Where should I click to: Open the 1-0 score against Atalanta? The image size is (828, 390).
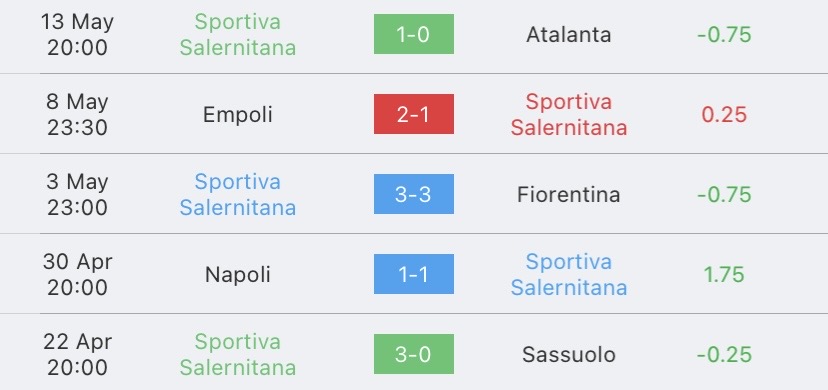[x=413, y=34]
